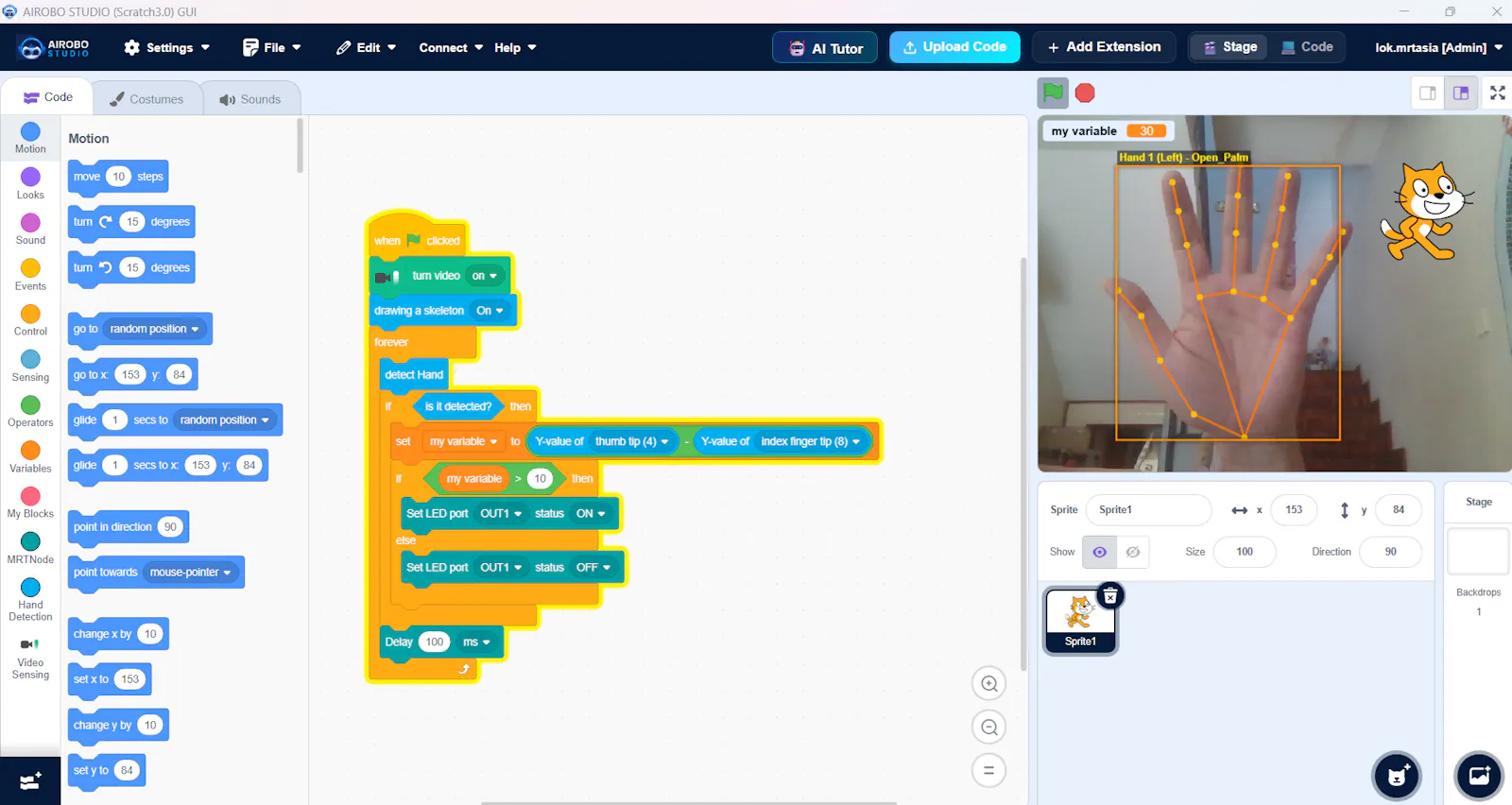The image size is (1512, 805).
Task: Open the Hand Detection category
Action: 30,599
